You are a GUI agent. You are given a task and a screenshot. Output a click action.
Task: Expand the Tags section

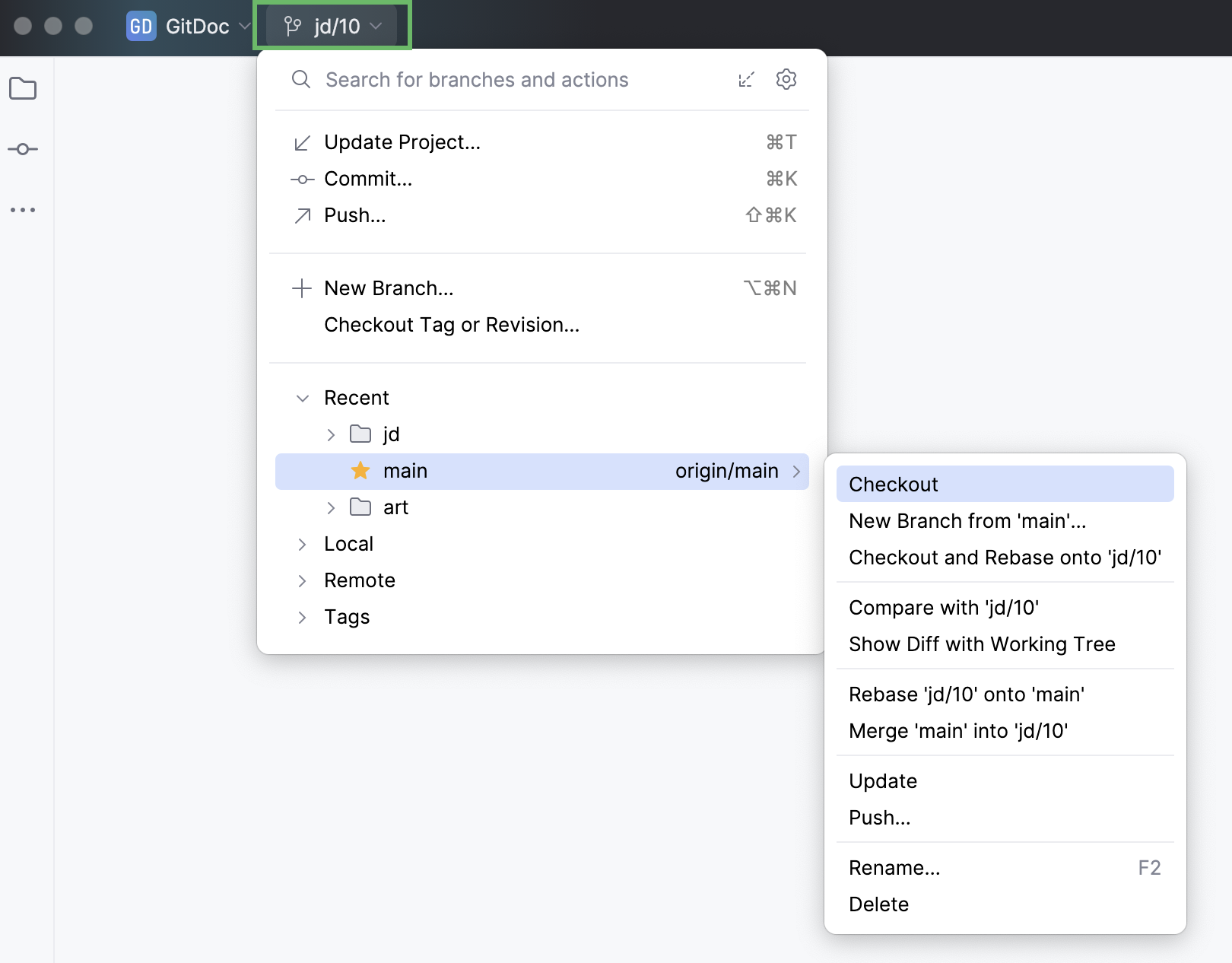pos(302,616)
